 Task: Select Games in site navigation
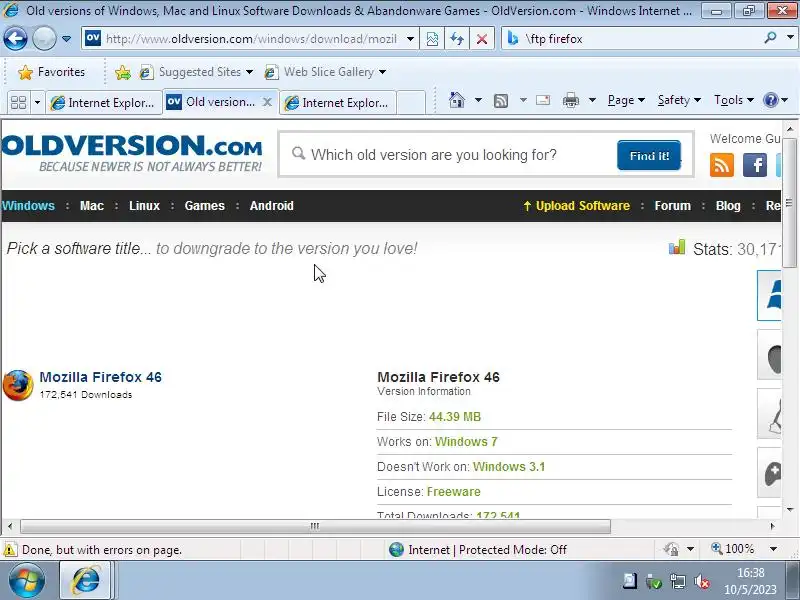[x=205, y=206]
